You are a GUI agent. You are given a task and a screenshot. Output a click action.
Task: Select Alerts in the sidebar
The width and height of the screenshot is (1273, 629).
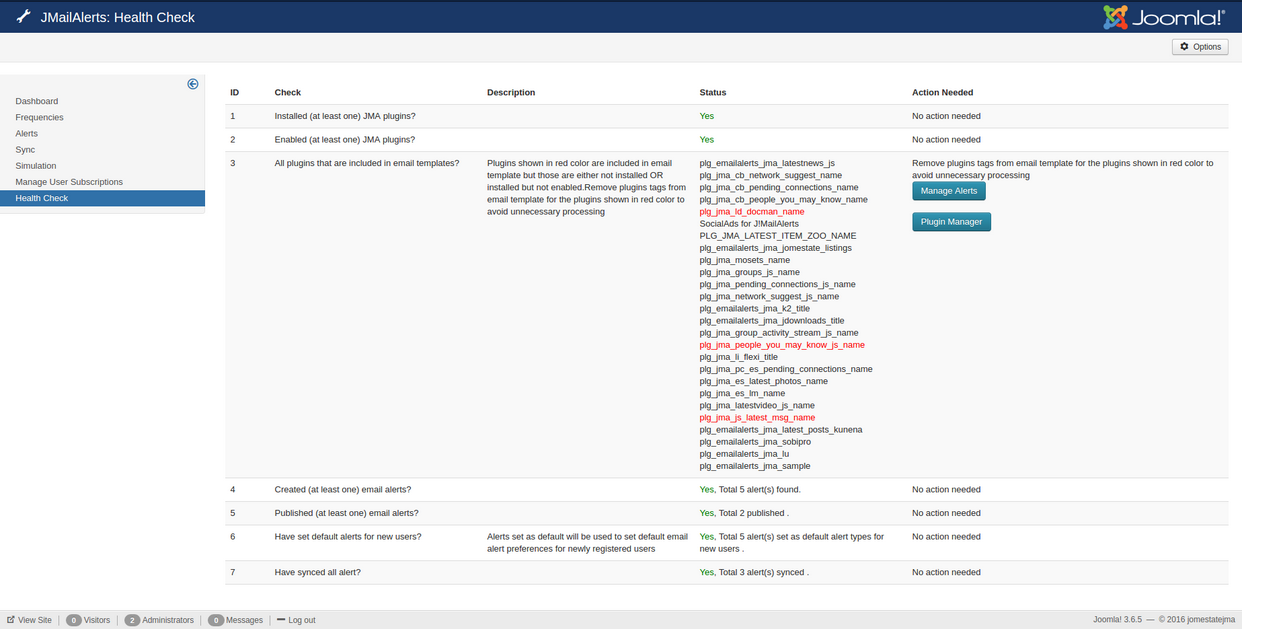(27, 133)
